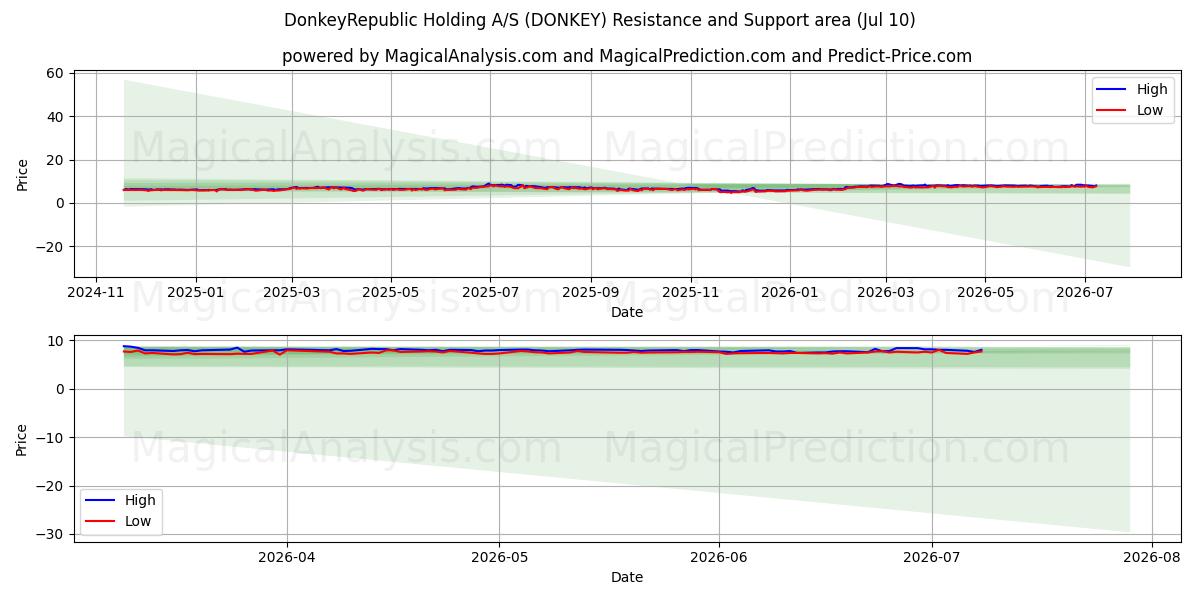Click the '2026-03' date tick label
Image resolution: width=1200 pixels, height=600 pixels.
(886, 294)
